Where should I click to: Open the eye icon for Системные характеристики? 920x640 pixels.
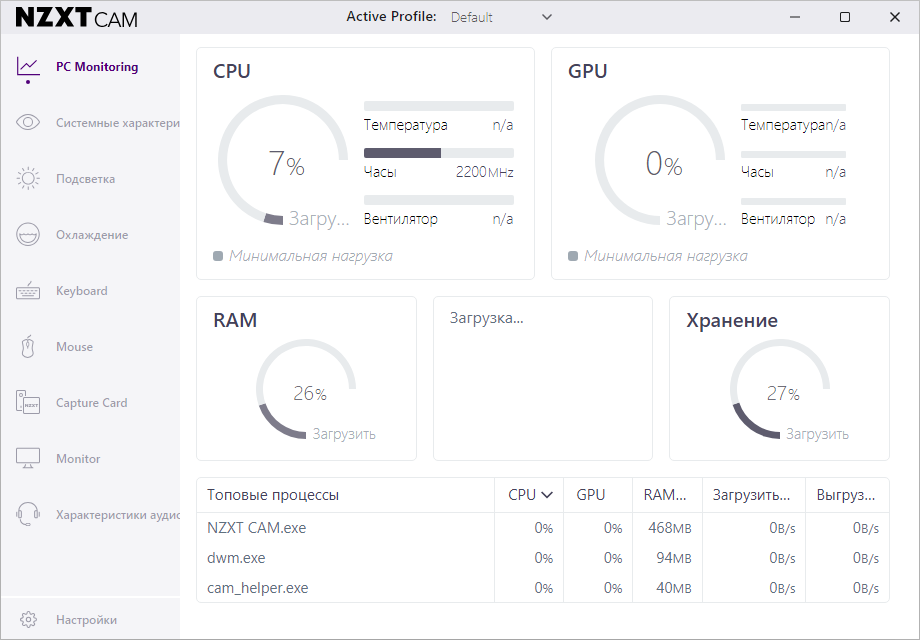(x=28, y=123)
